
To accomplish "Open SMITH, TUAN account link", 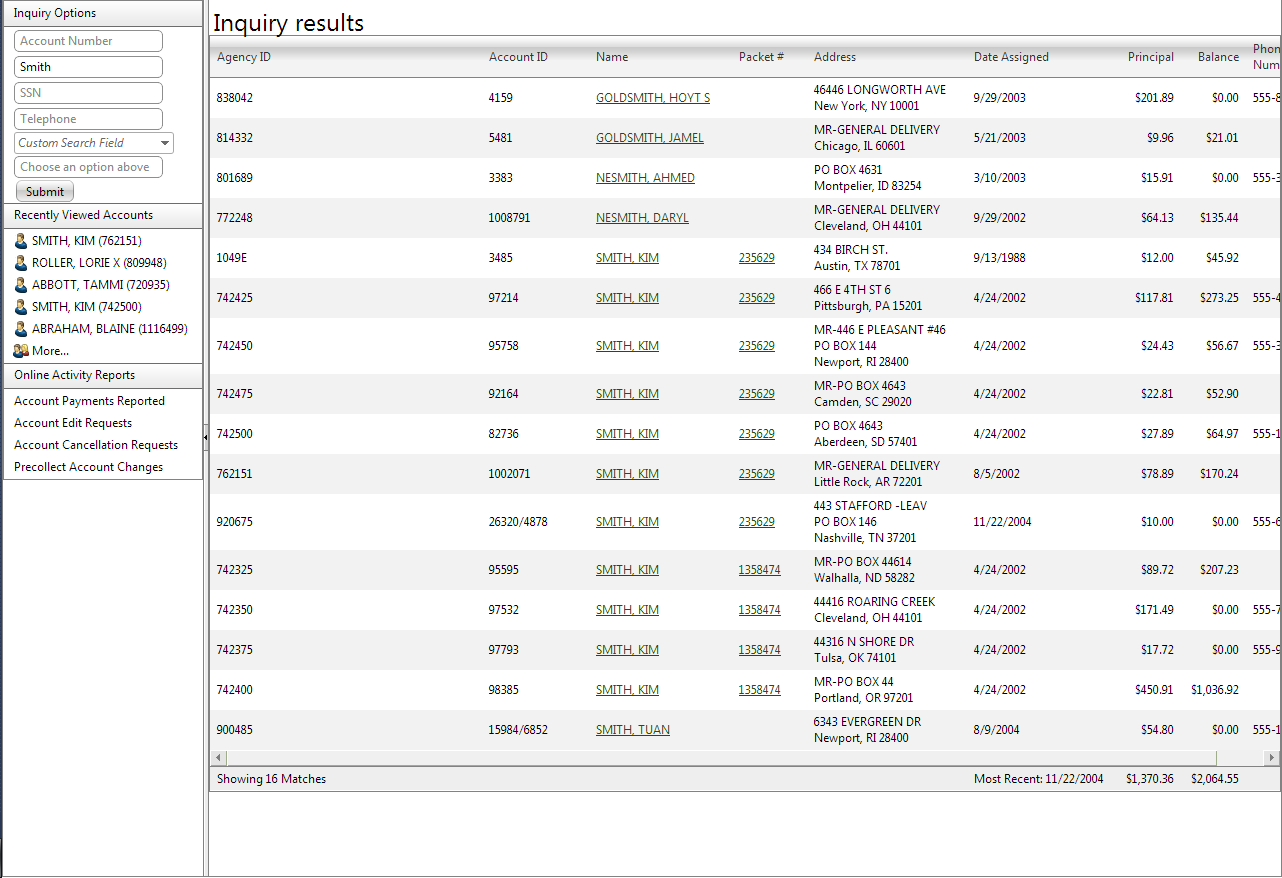I will [633, 730].
